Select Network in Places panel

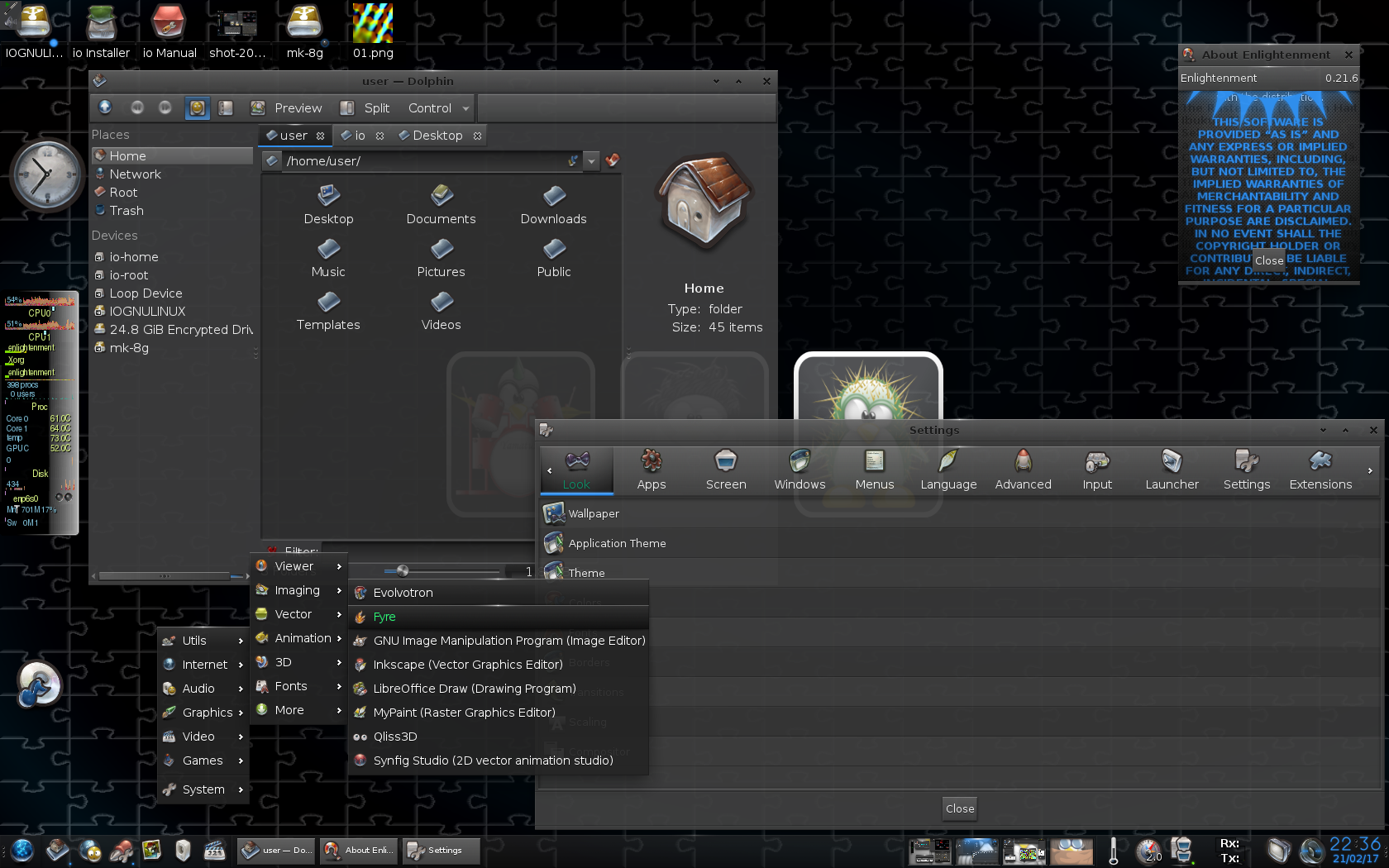point(172,174)
